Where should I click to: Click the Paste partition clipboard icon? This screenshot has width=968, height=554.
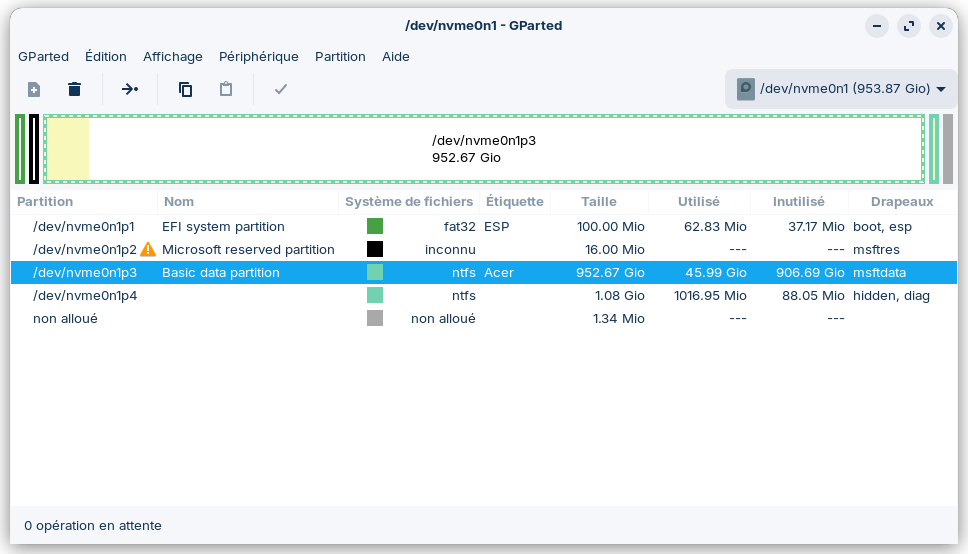[226, 89]
